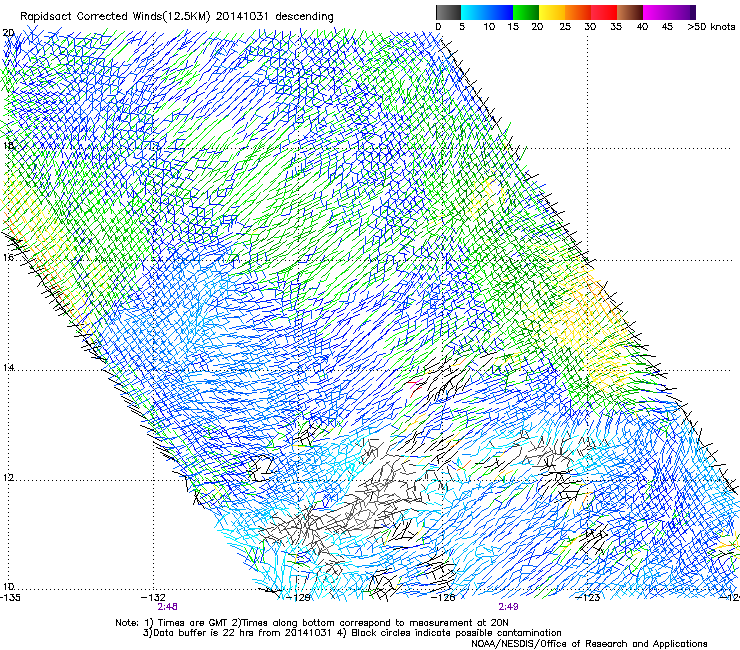
Task: Pick the brown 35–40 knots legend swatch
Action: 630,12
